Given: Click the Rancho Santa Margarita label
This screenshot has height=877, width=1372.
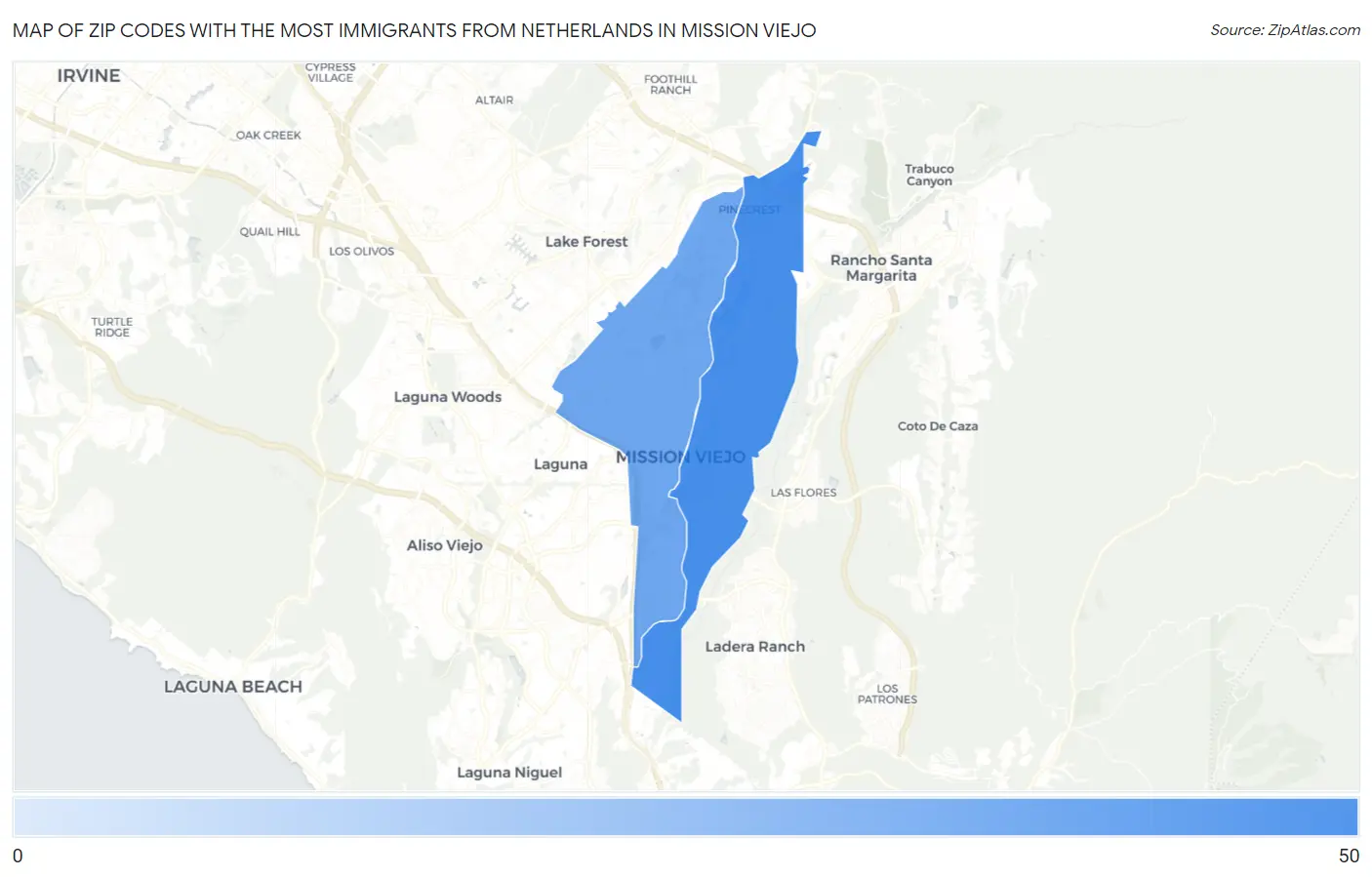Looking at the screenshot, I should [881, 267].
